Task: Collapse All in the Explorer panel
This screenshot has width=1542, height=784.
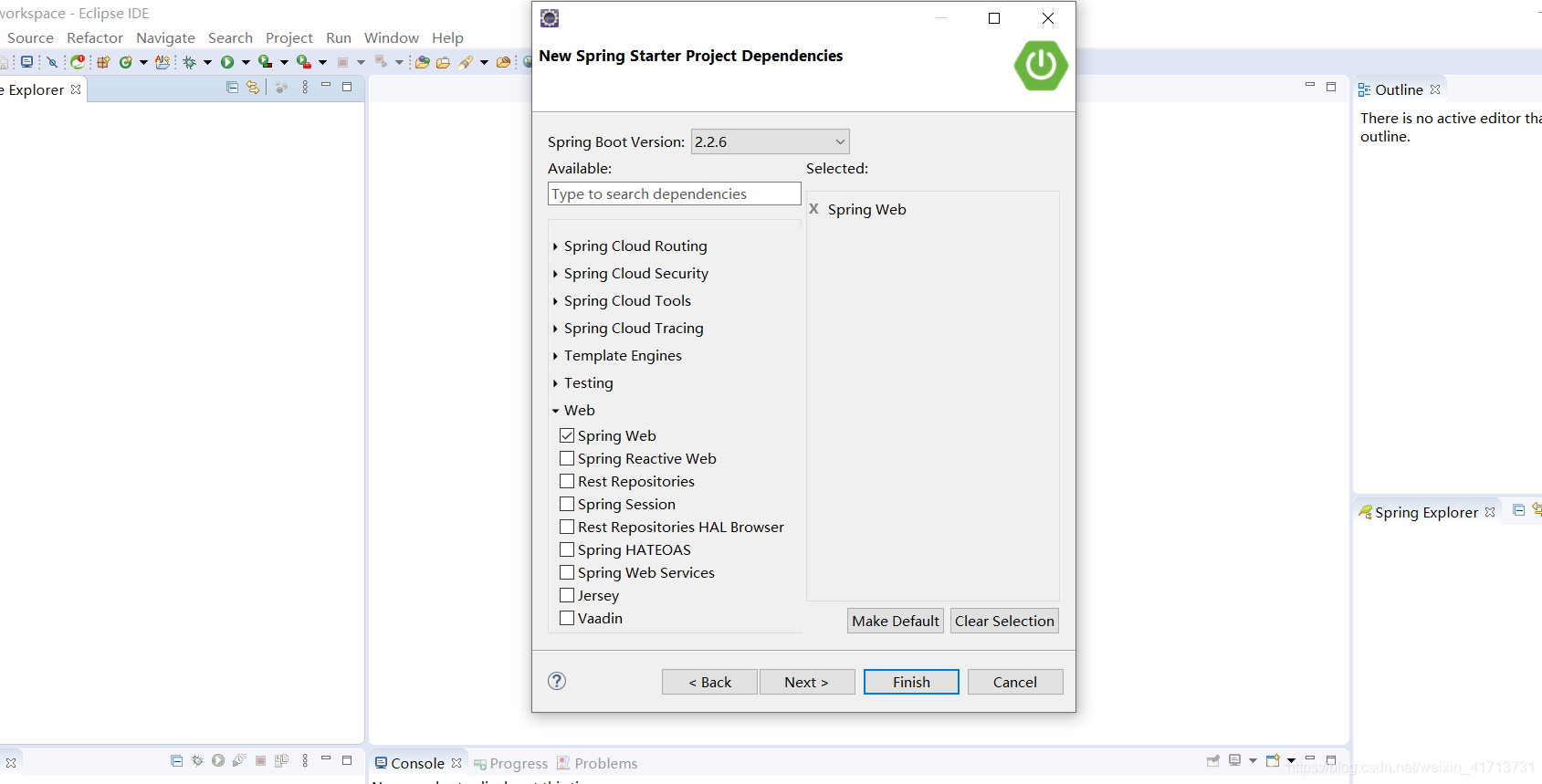Action: coord(232,87)
